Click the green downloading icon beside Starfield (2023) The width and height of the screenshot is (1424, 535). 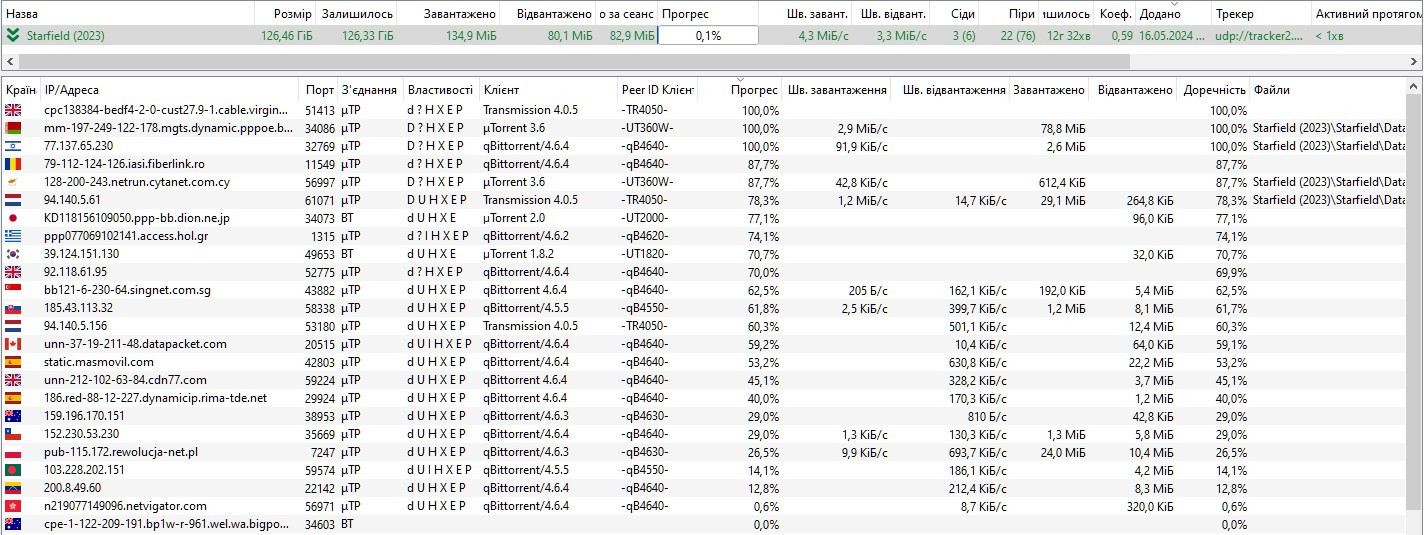pos(12,35)
